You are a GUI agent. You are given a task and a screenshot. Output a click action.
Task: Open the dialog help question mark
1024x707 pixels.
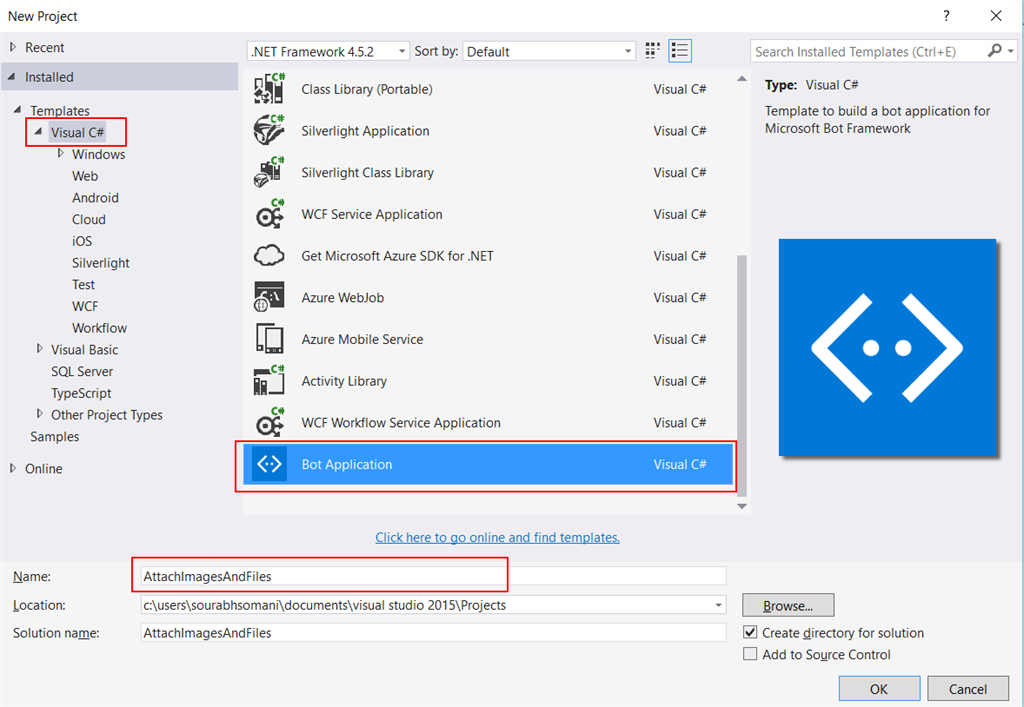(946, 16)
